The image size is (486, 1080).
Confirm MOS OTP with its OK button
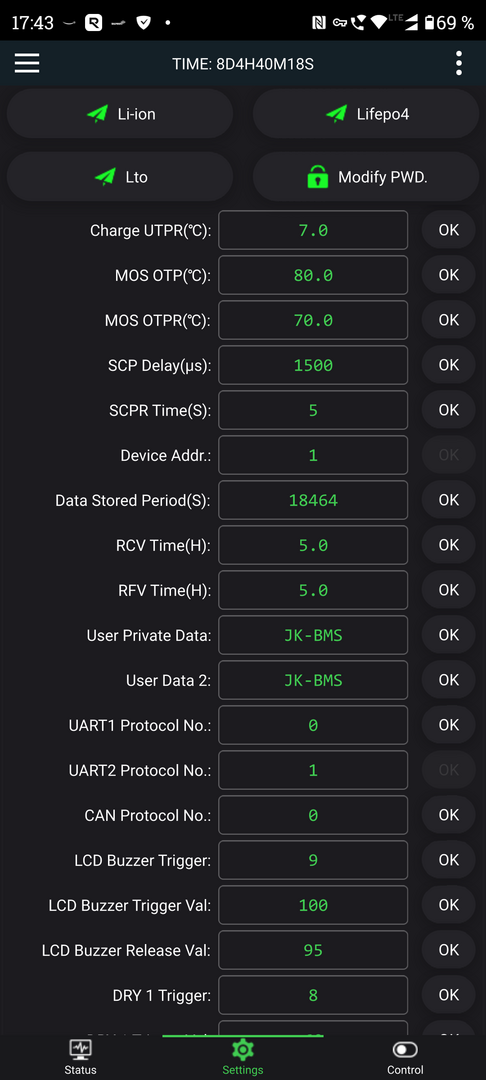click(x=448, y=275)
